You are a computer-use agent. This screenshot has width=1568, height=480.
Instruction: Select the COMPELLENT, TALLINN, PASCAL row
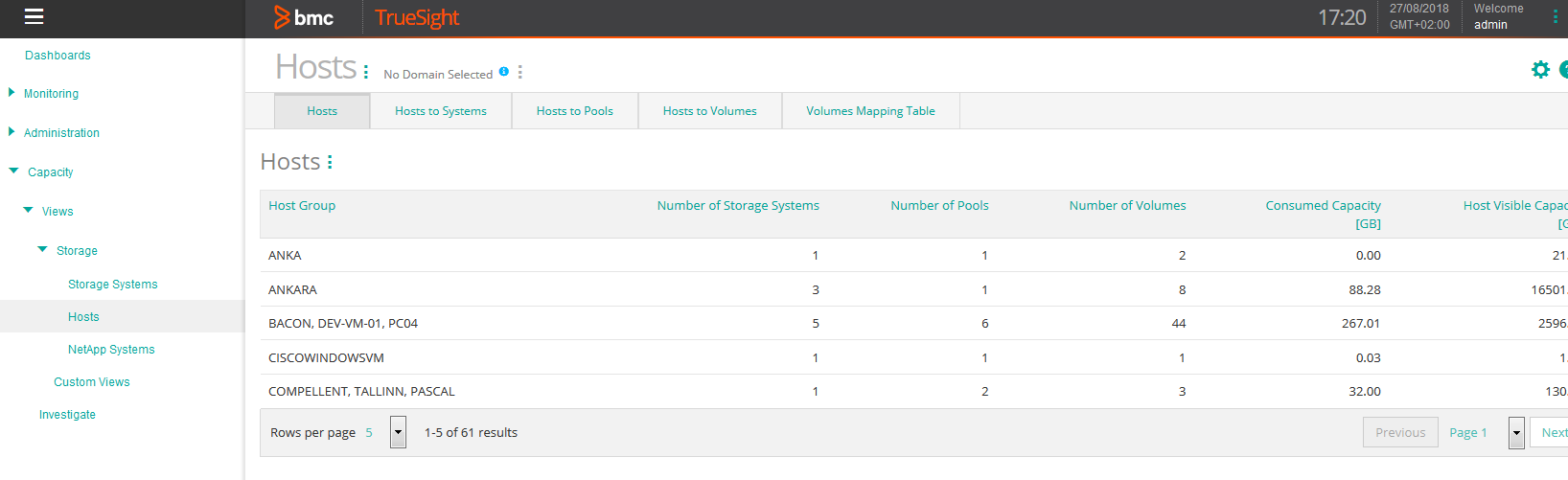pyautogui.click(x=913, y=391)
